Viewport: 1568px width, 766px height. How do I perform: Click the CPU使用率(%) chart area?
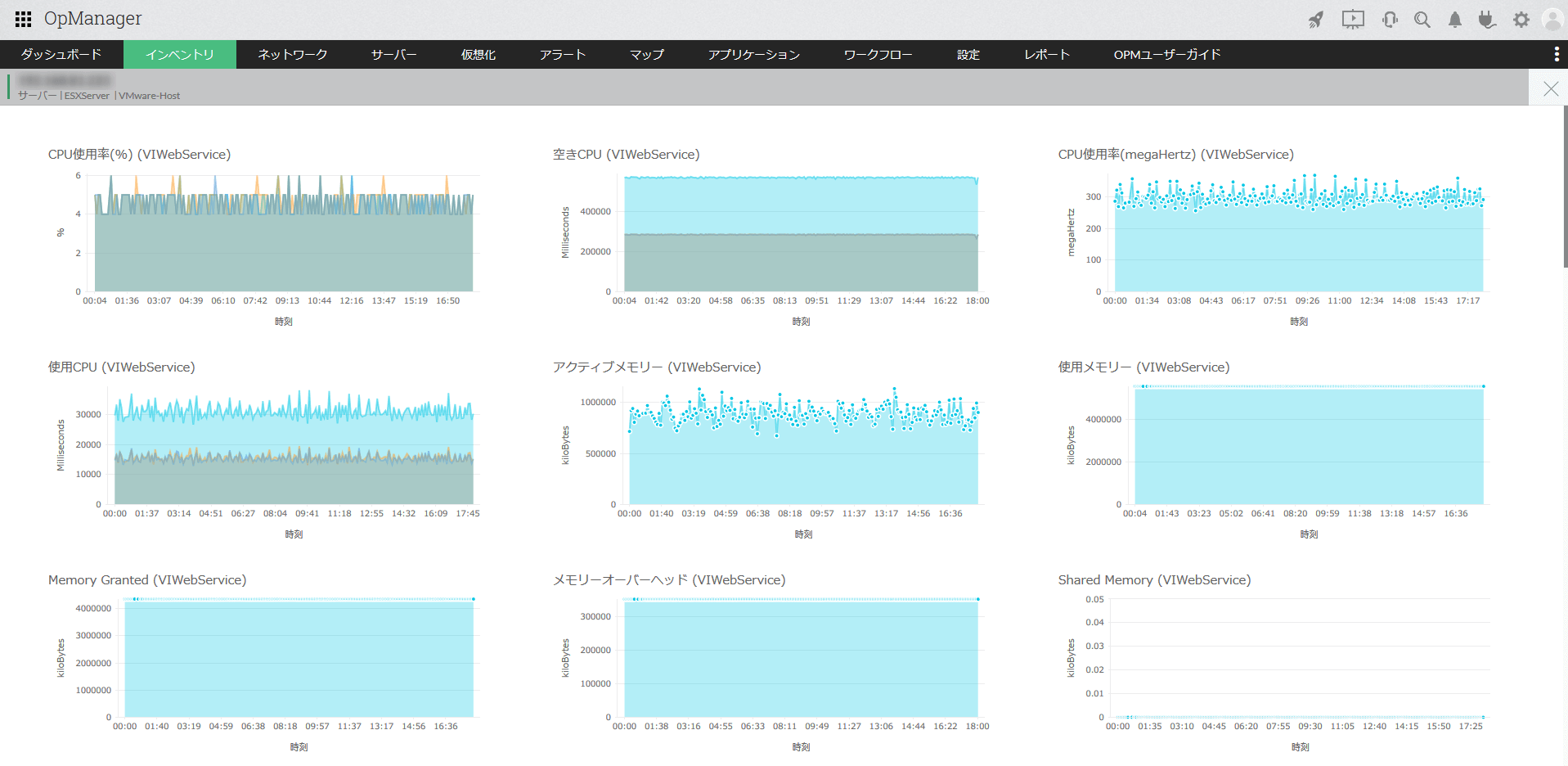[284, 233]
